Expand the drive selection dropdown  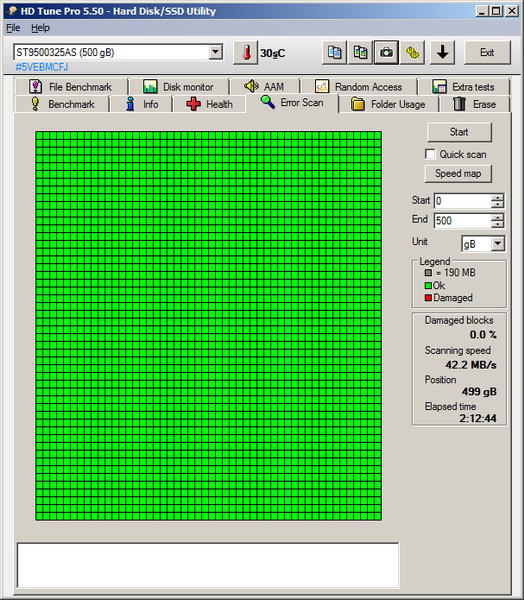216,52
